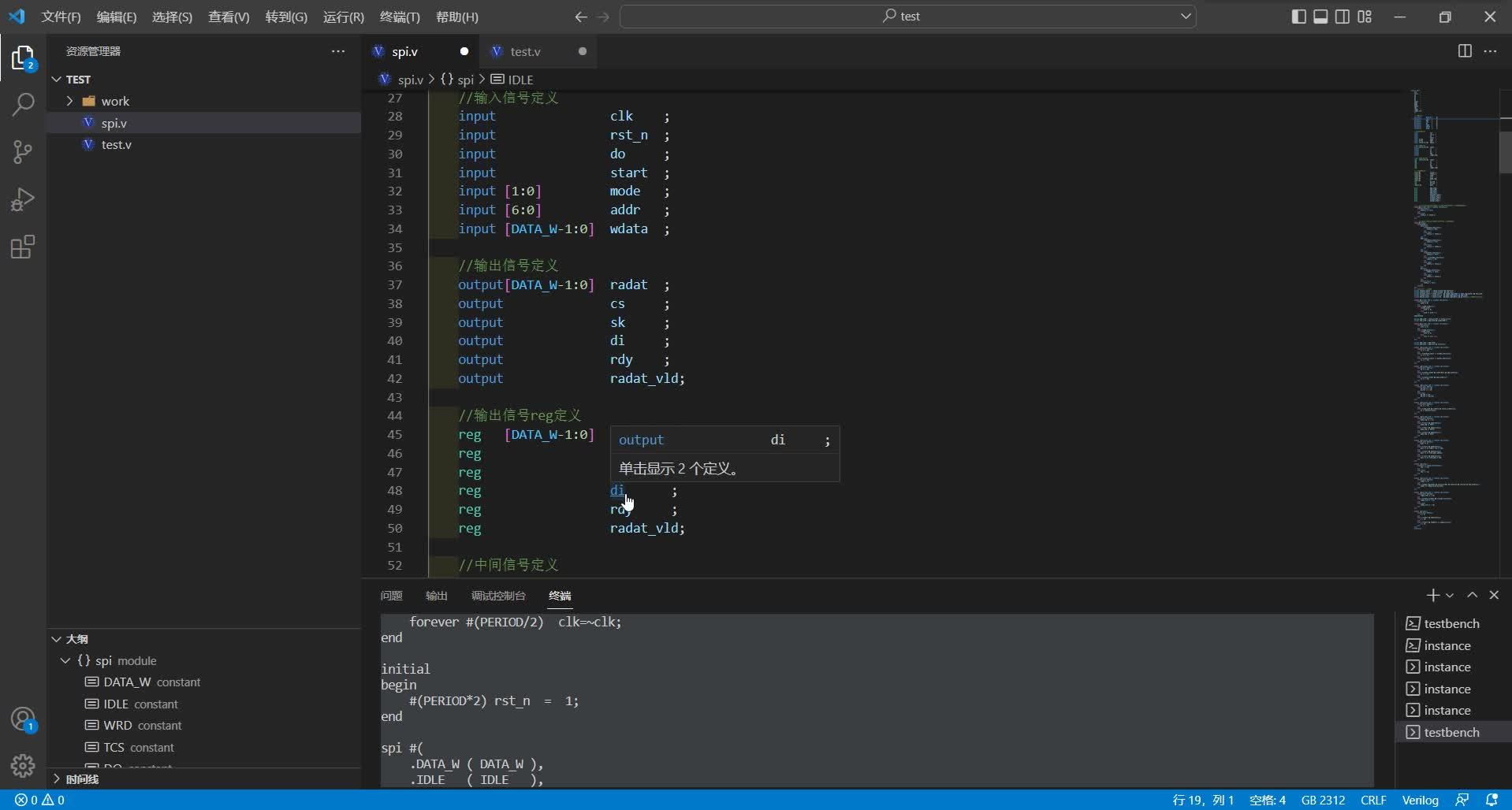The width and height of the screenshot is (1512, 810).
Task: Open the Accounts icon in activity bar
Action: 23,719
